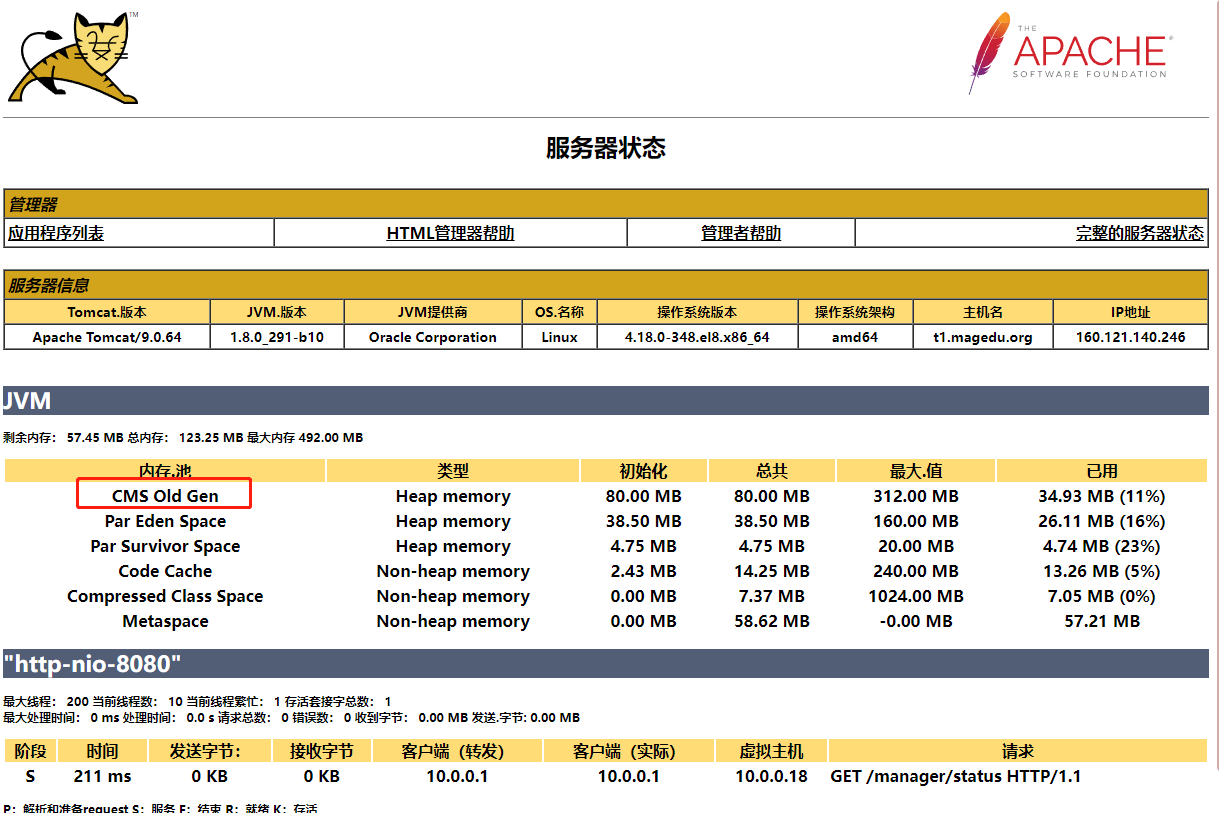Open the 管理者帮助 link
This screenshot has height=813, width=1219.
click(x=741, y=233)
